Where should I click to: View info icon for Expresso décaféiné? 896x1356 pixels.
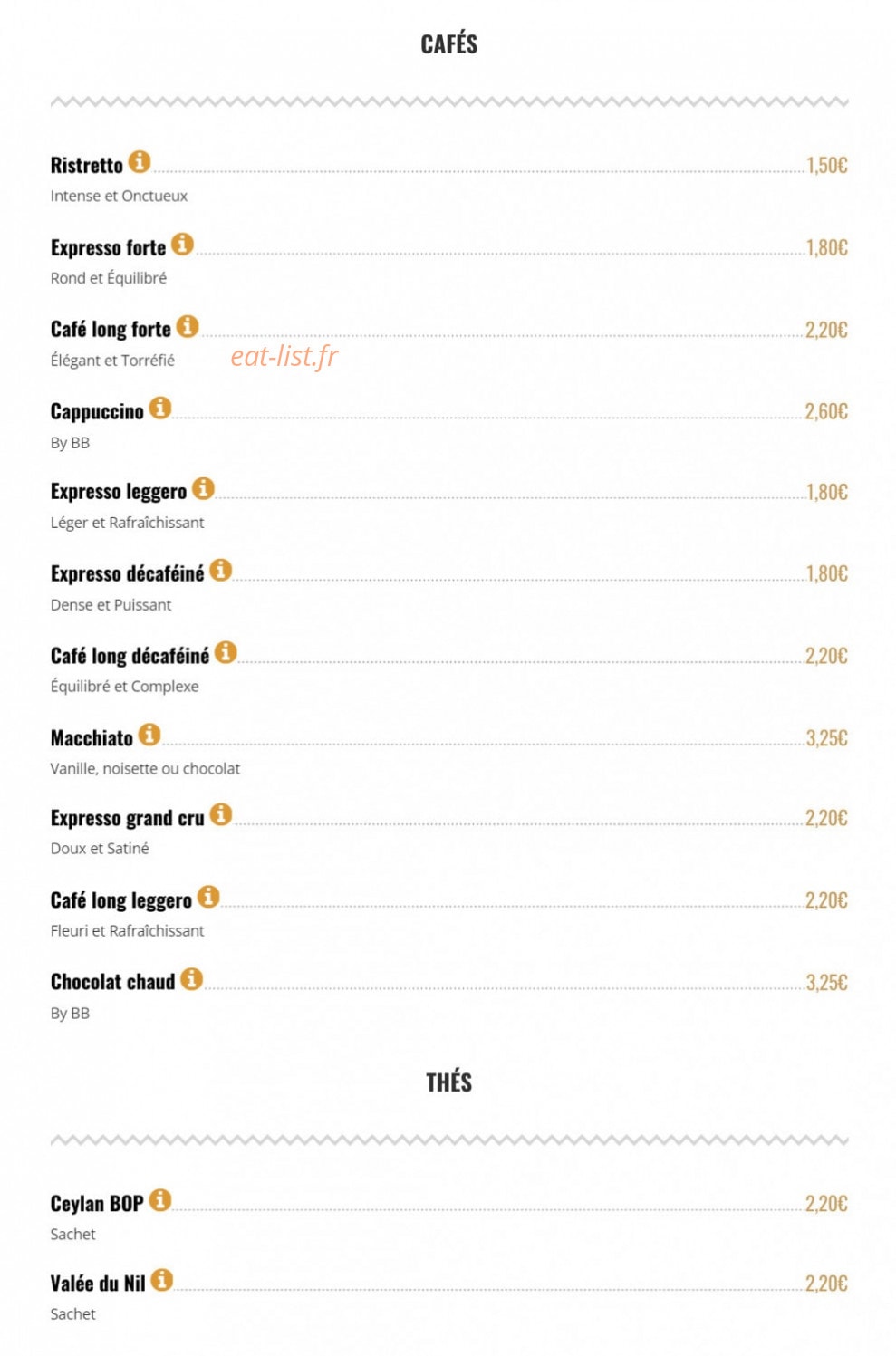pyautogui.click(x=221, y=570)
